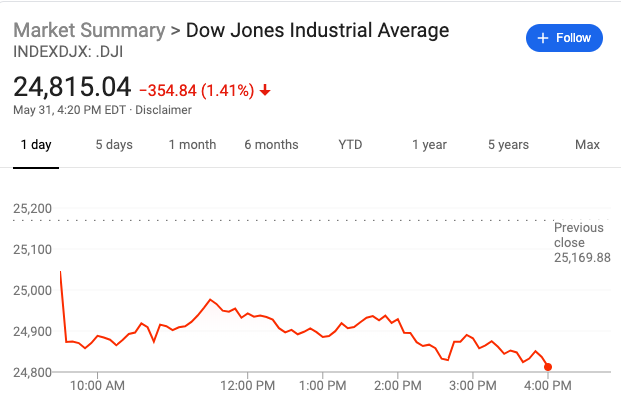Select the red endpoint dot on chart
Image resolution: width=621 pixels, height=407 pixels.
pos(548,367)
